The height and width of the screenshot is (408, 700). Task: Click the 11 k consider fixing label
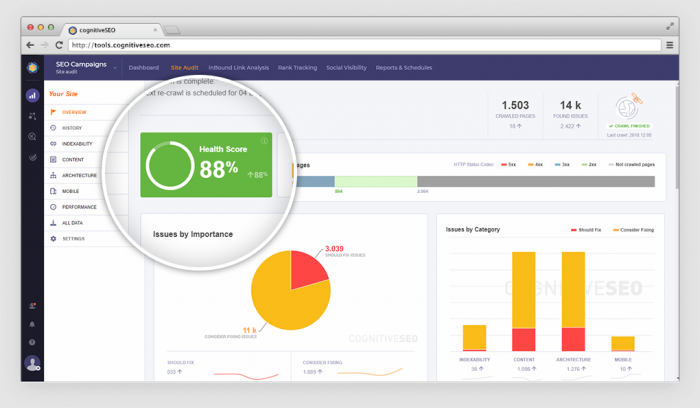[x=250, y=330]
